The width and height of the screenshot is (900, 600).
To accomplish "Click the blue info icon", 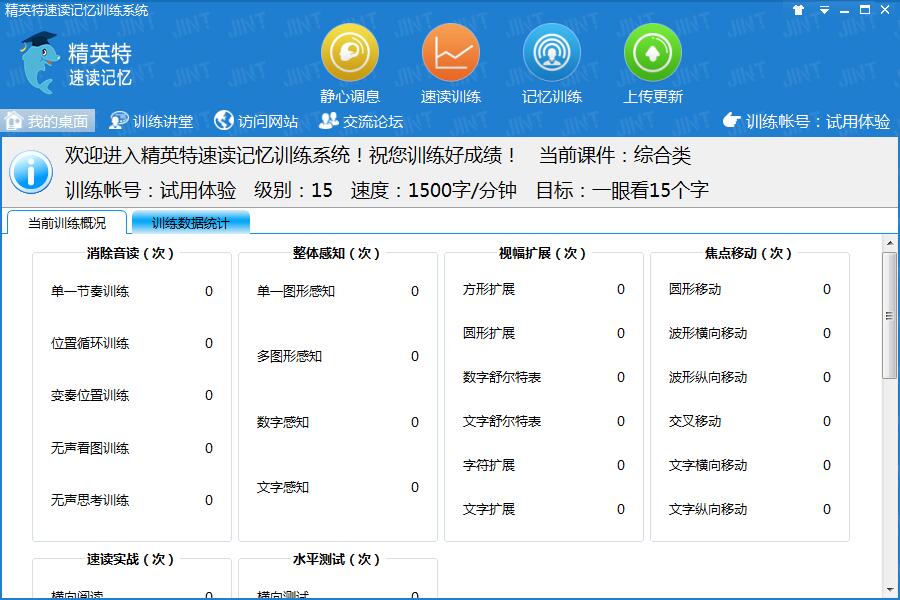I will [x=31, y=173].
